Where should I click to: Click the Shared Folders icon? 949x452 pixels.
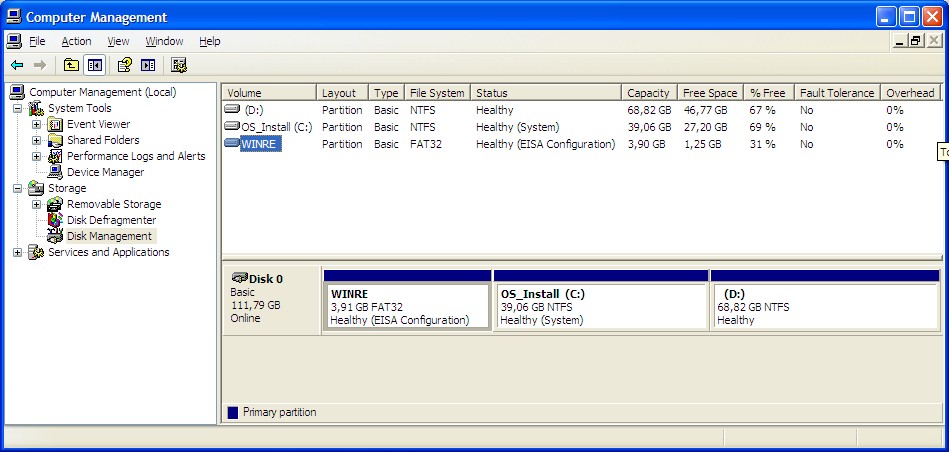point(55,140)
